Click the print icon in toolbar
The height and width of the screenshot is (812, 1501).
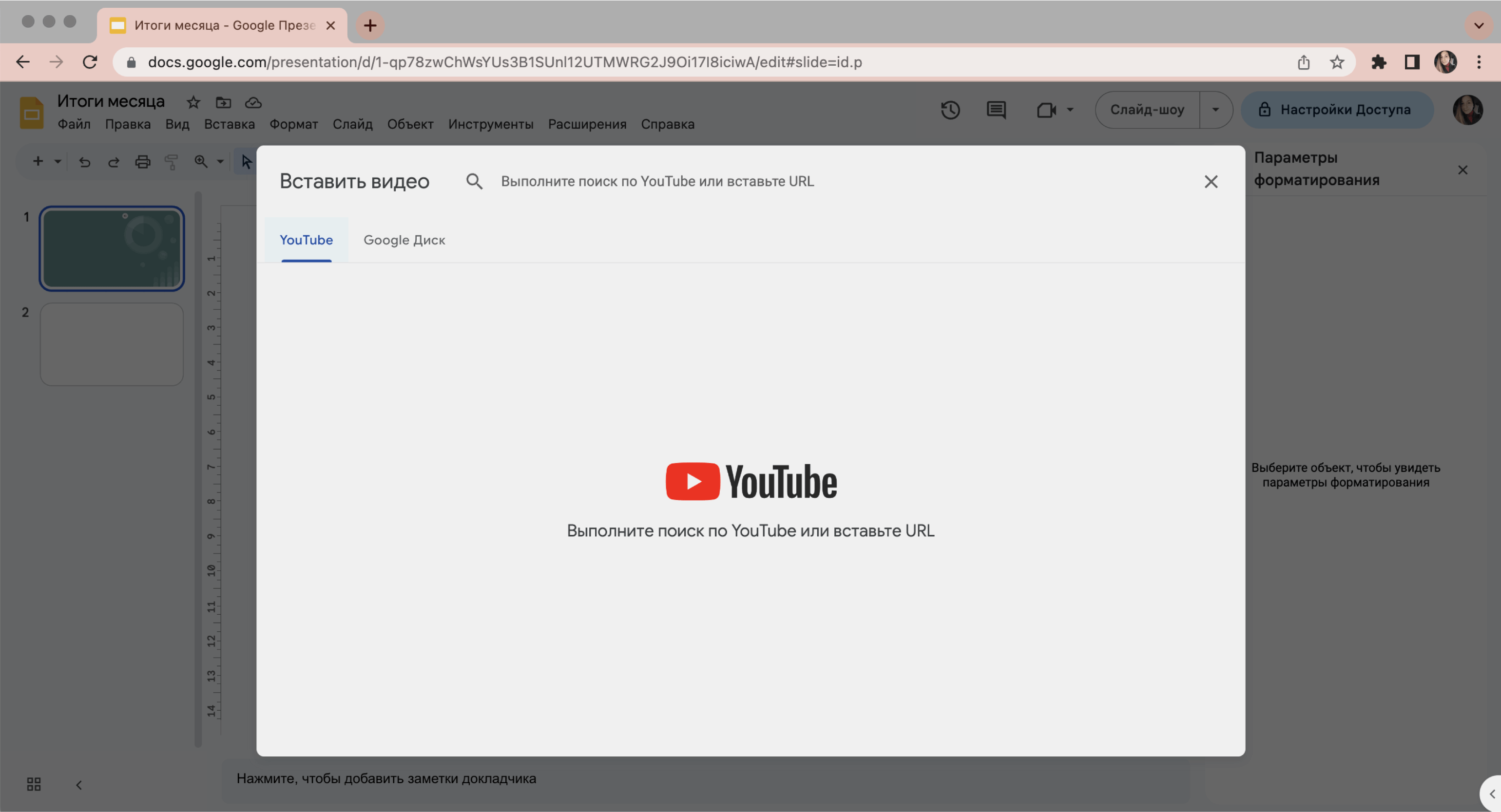pyautogui.click(x=142, y=160)
